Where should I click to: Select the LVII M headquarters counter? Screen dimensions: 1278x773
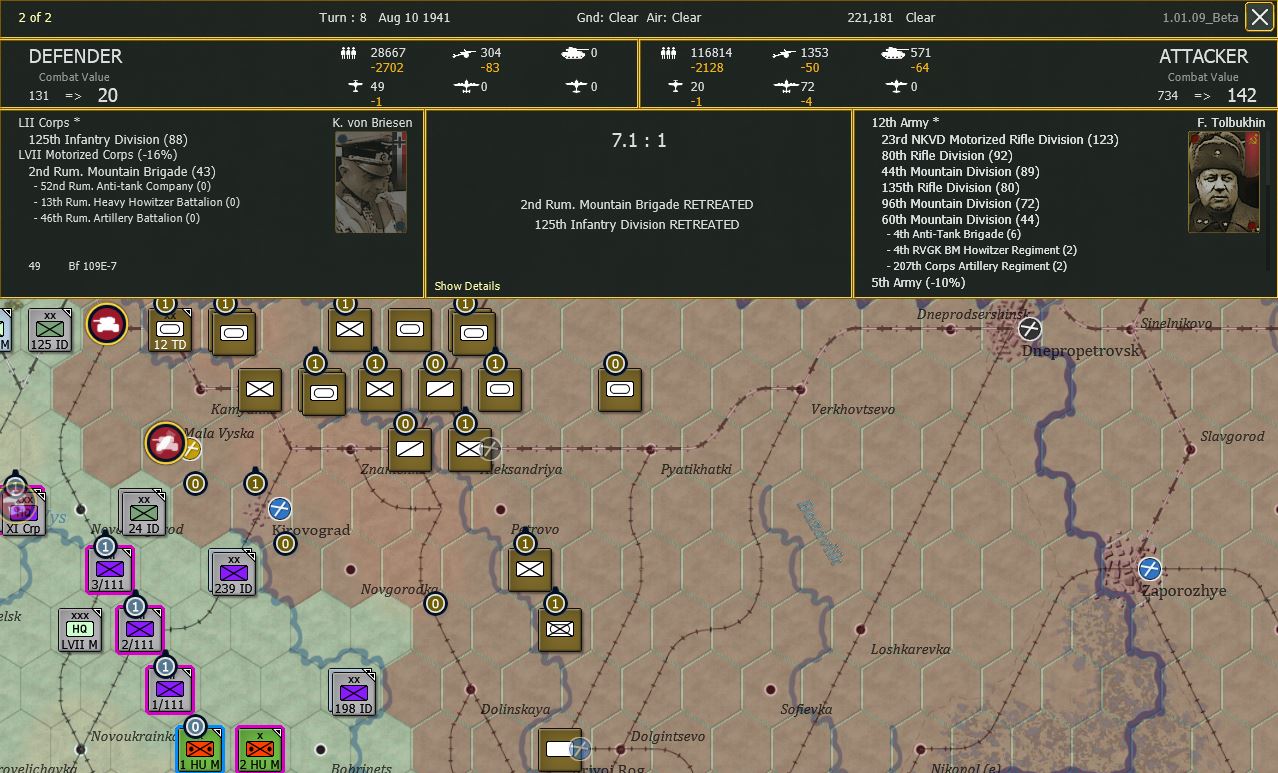(80, 630)
